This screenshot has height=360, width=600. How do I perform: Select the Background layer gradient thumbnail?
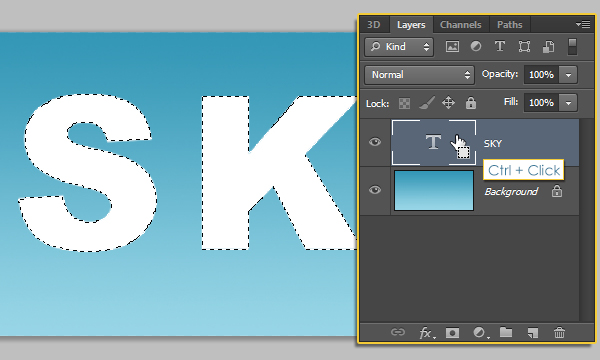click(x=434, y=191)
